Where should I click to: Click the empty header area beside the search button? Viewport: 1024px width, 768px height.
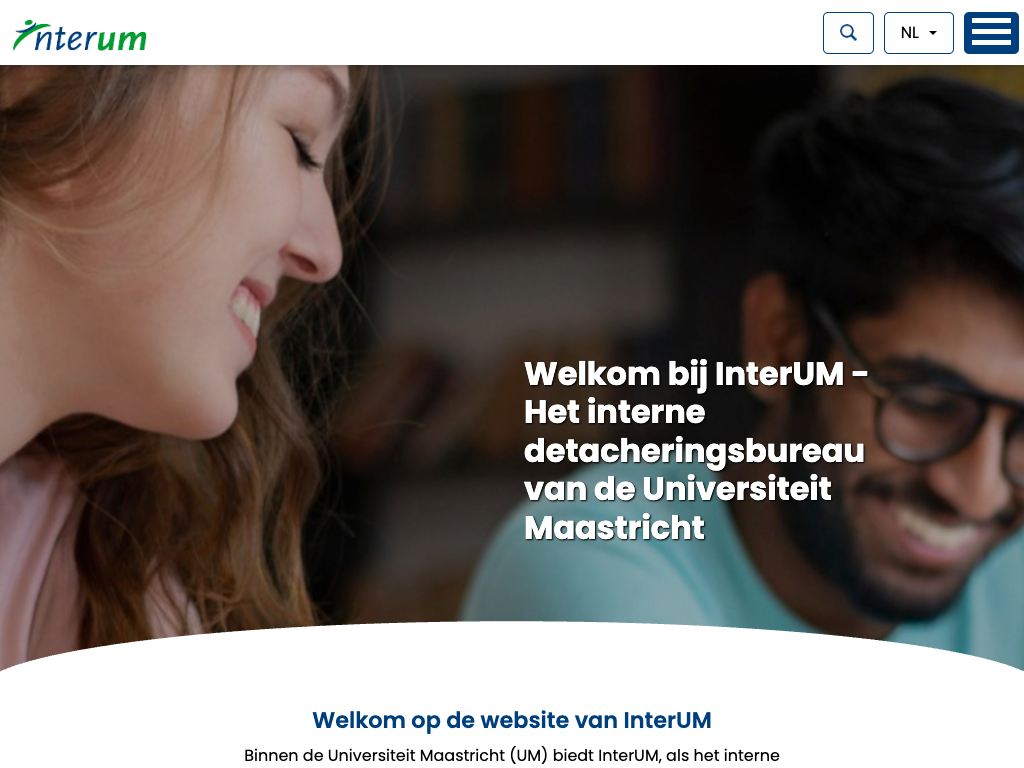[x=483, y=33]
